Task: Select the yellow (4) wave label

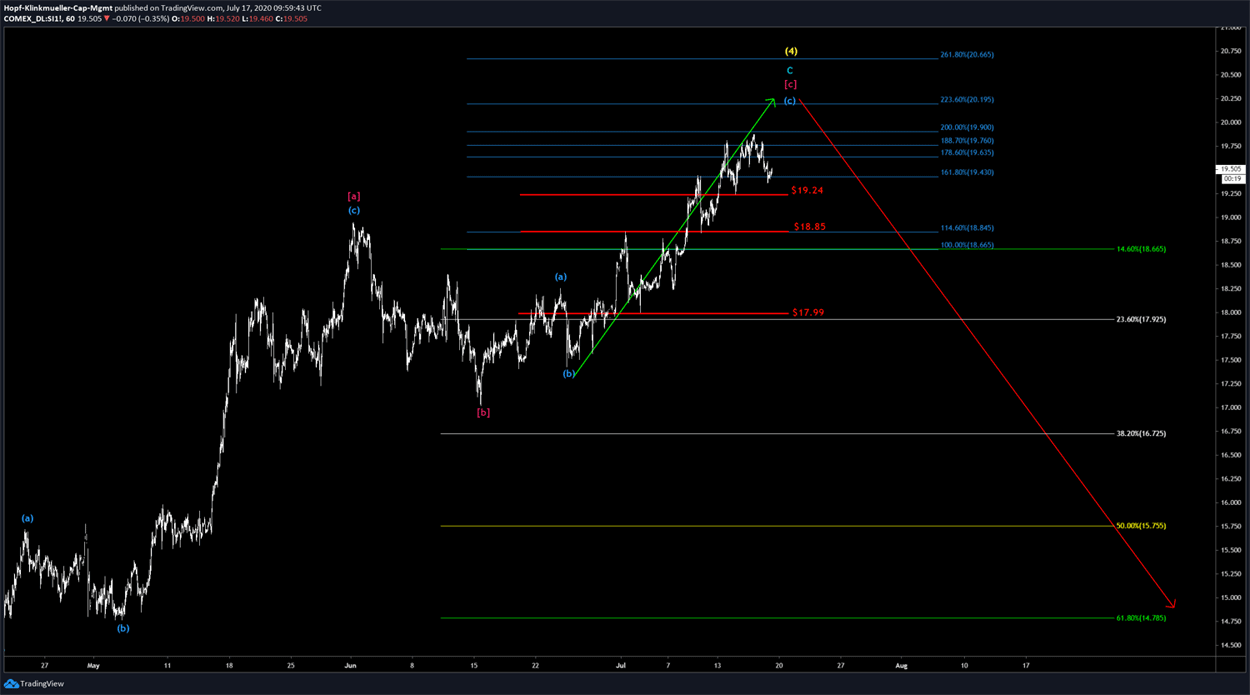Action: click(790, 51)
